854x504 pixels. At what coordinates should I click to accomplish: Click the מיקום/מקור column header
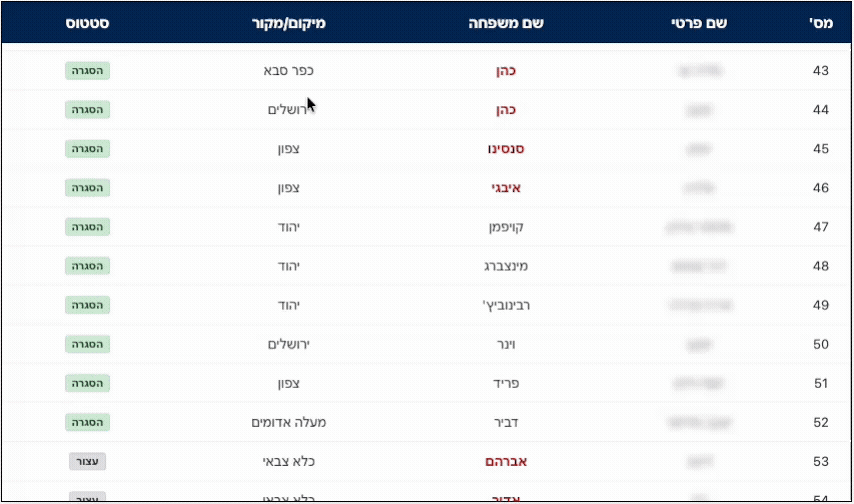(289, 22)
